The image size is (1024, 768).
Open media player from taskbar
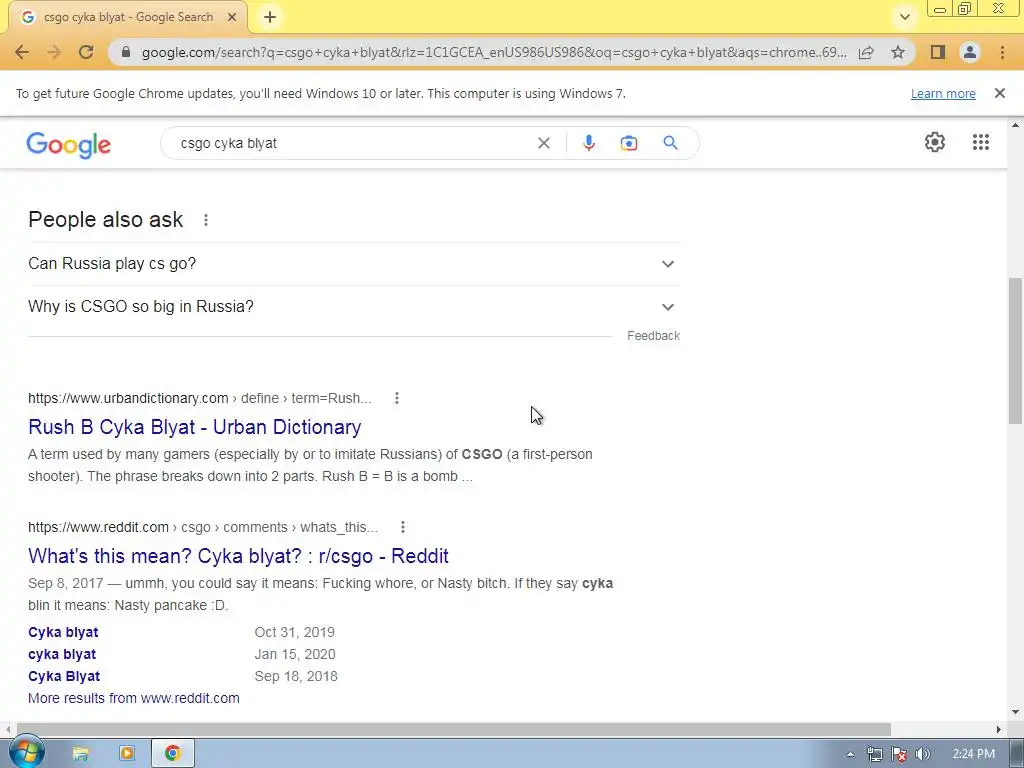127,754
